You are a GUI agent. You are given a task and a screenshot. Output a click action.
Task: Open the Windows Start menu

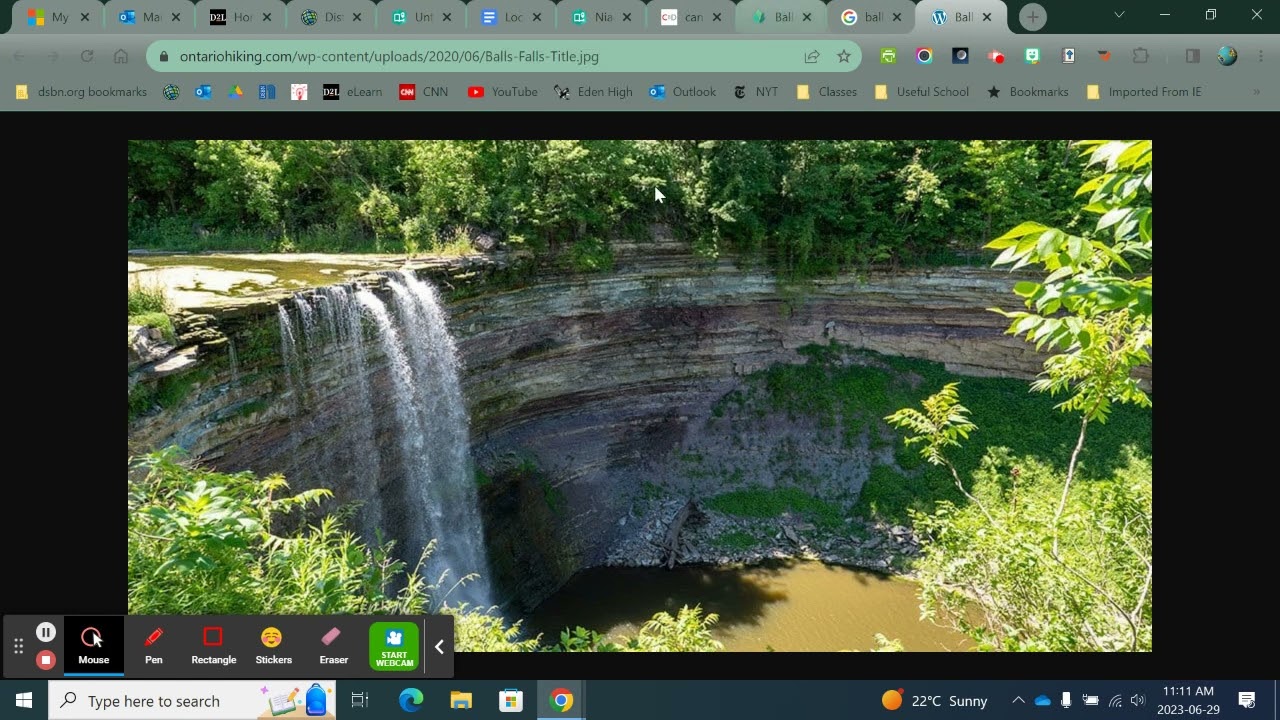[x=24, y=700]
